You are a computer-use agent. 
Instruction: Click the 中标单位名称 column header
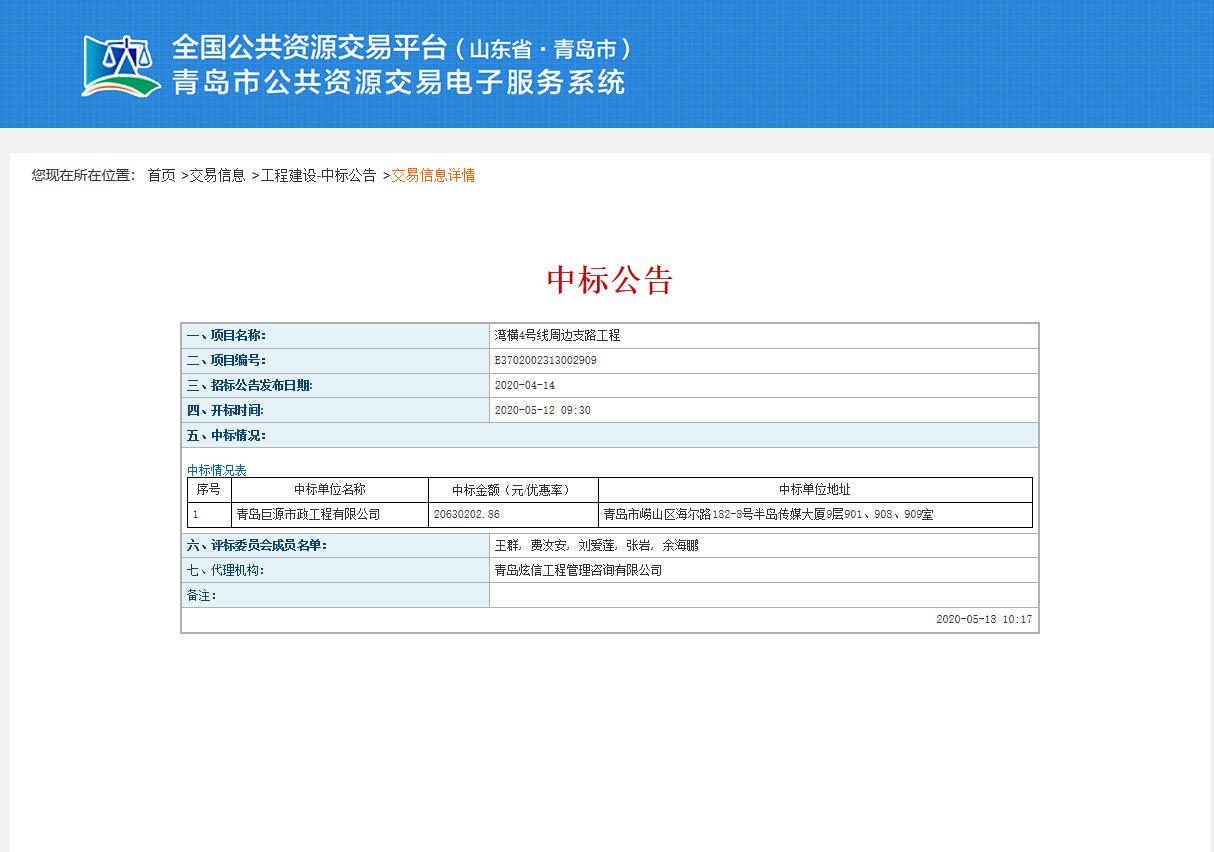pos(329,490)
